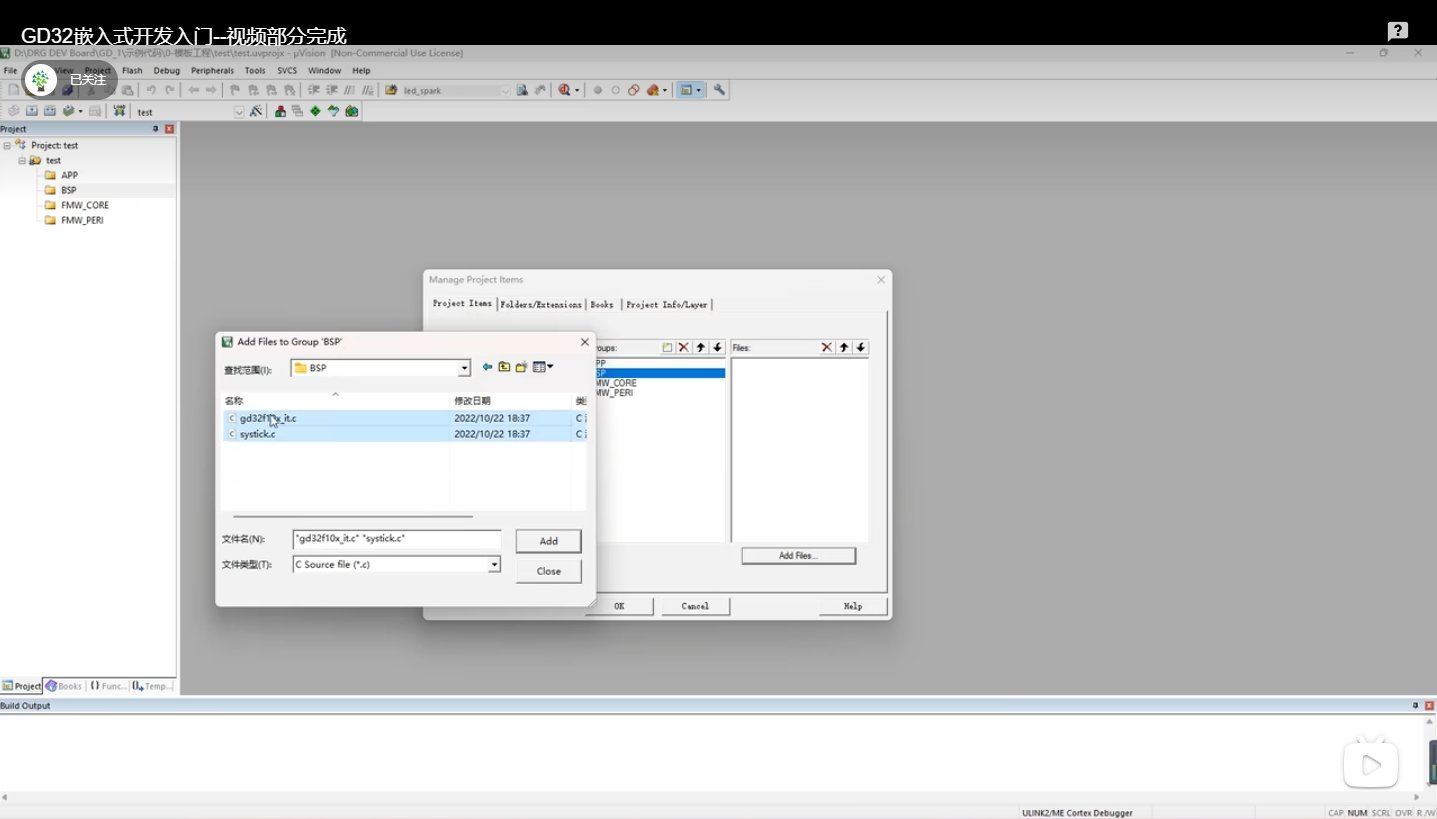
Task: Open Manage Run-Time Environment green diamond
Action: [315, 111]
